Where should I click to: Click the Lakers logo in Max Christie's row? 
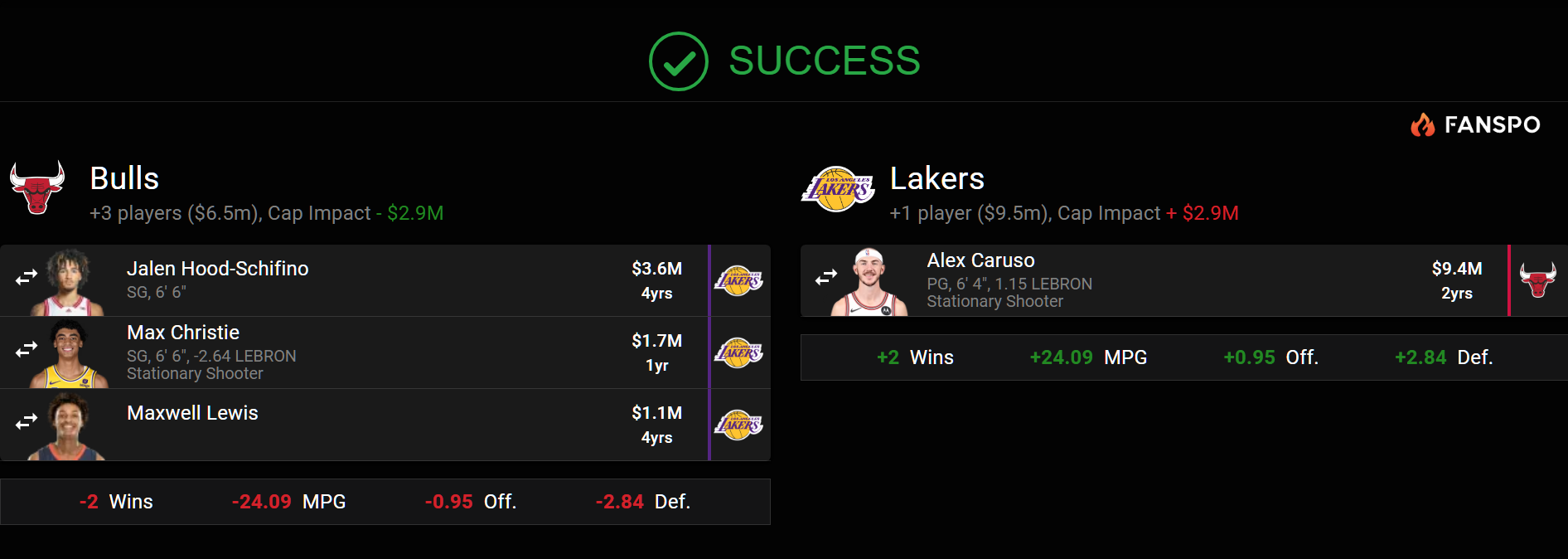point(738,352)
